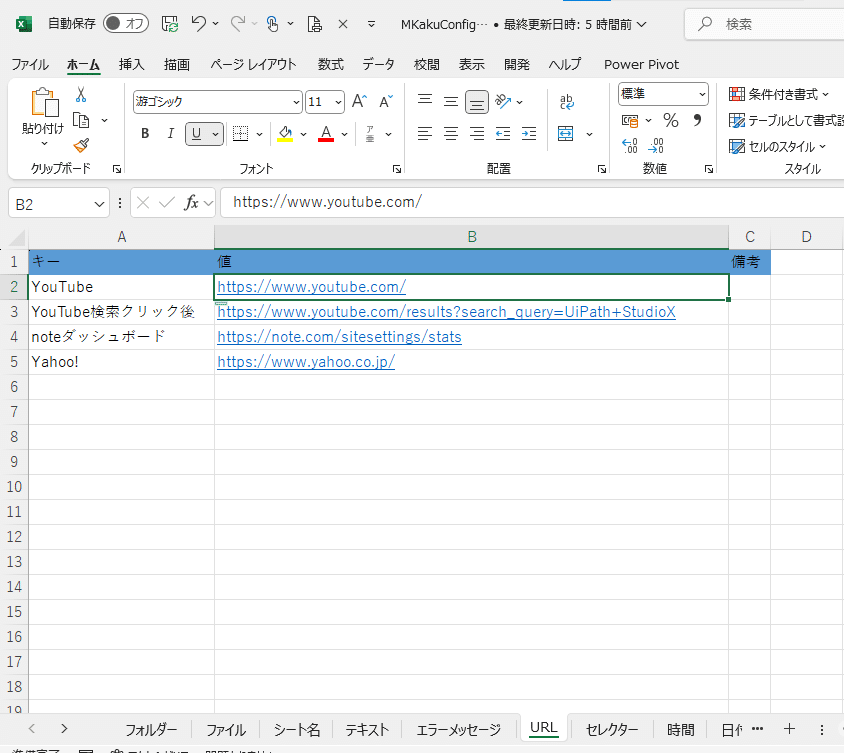844x753 pixels.
Task: Open 条件付き書式 conditional formatting
Action: point(779,95)
